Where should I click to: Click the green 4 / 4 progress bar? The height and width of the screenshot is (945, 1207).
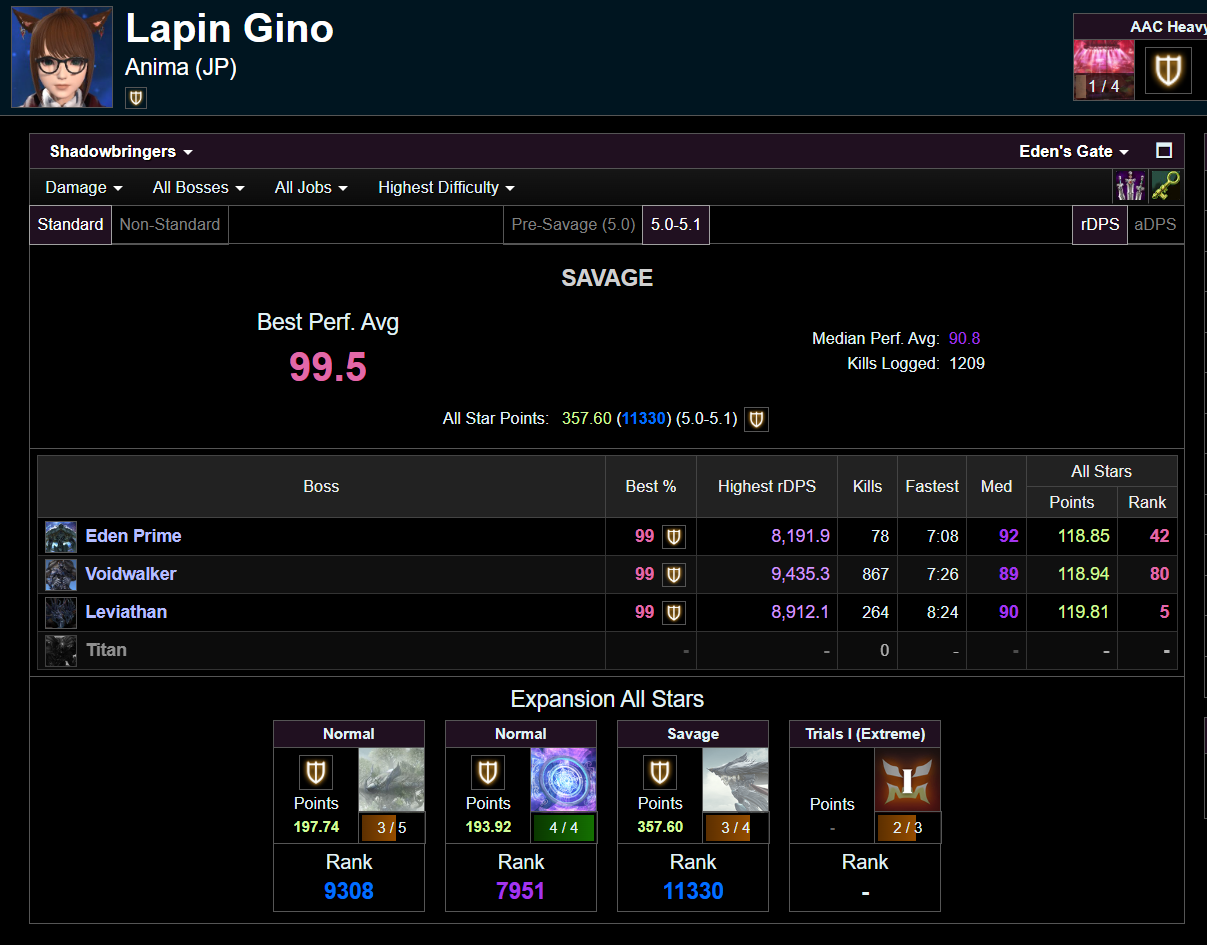tap(563, 828)
